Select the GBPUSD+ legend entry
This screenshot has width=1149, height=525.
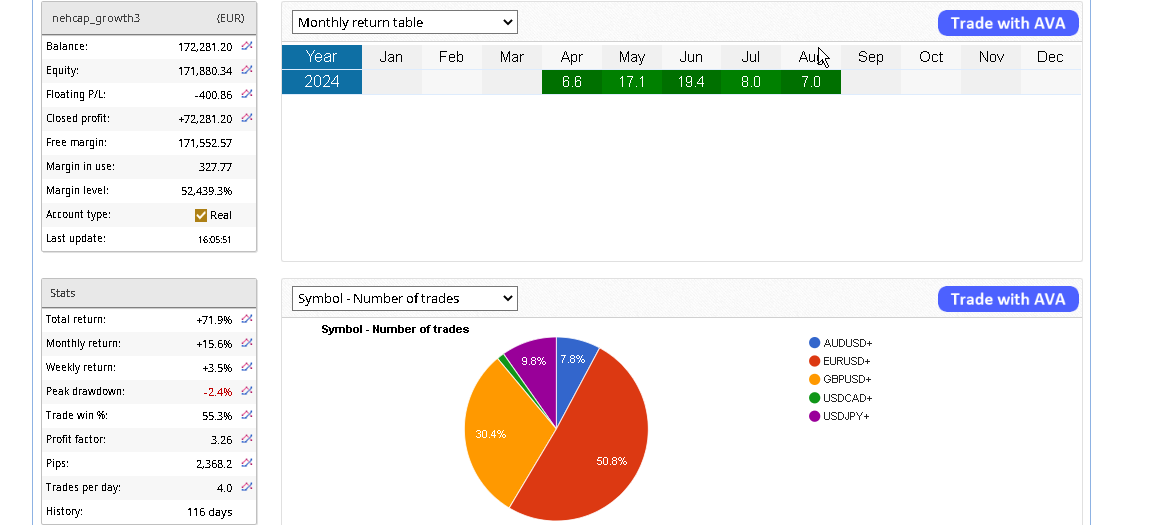(x=846, y=379)
